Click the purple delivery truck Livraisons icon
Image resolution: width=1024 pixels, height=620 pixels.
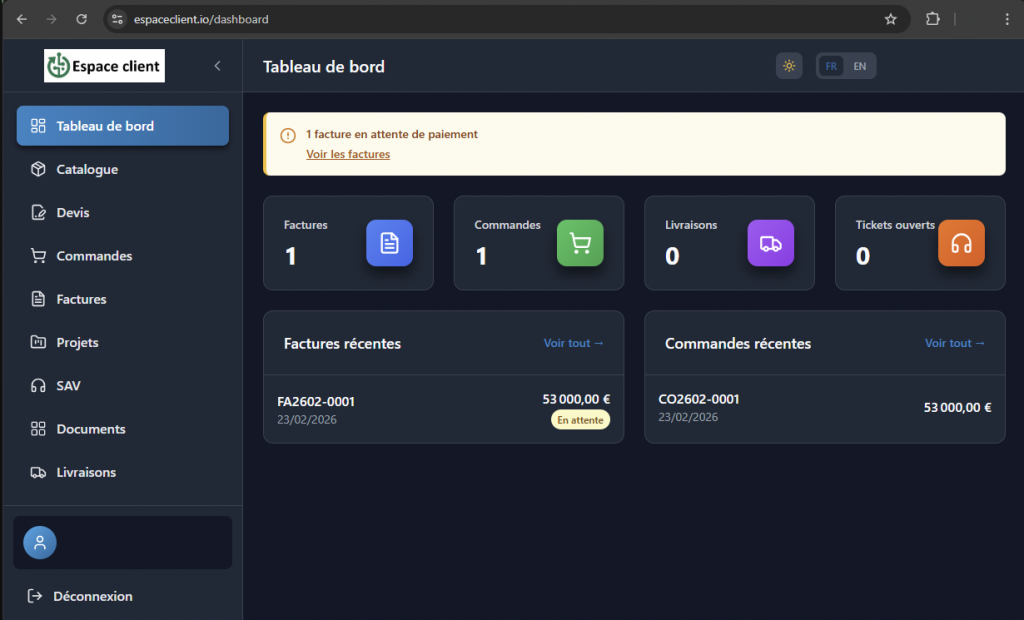pyautogui.click(x=770, y=243)
